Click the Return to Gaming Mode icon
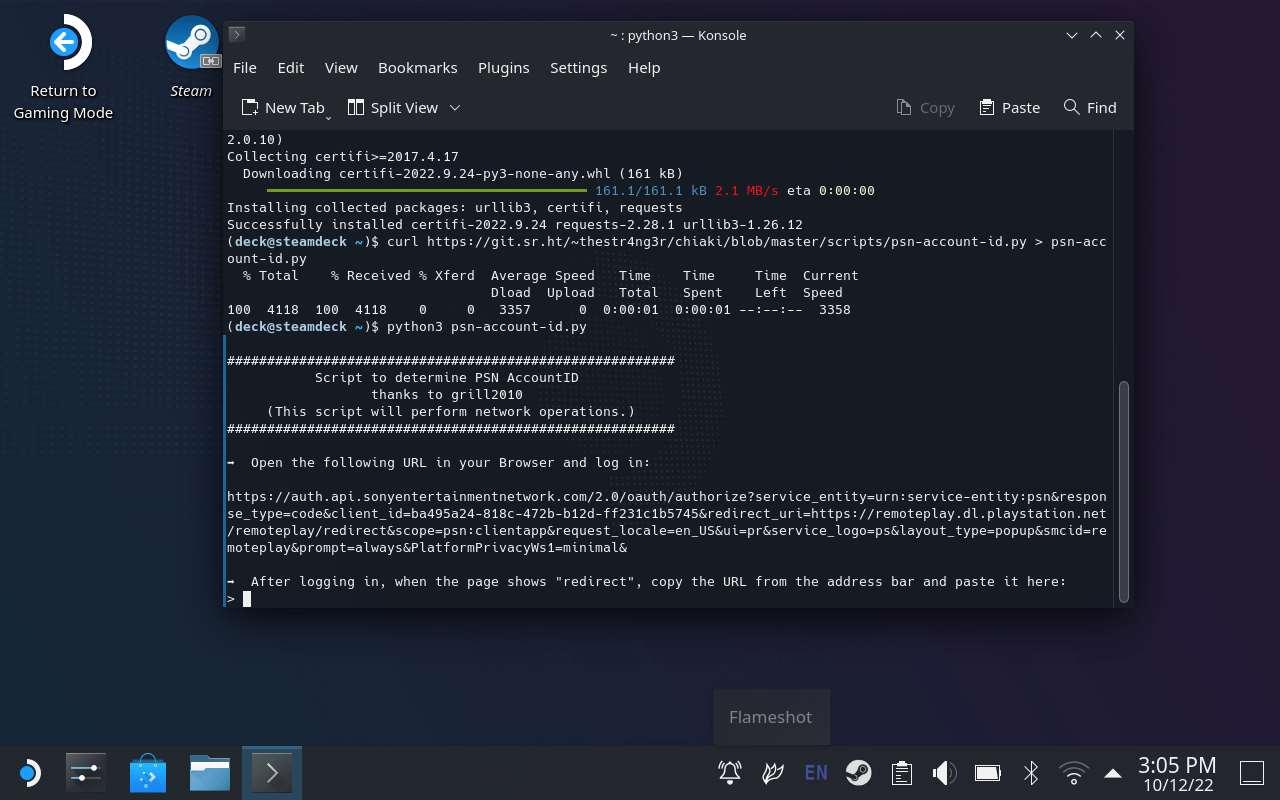The width and height of the screenshot is (1280, 800). 63,45
